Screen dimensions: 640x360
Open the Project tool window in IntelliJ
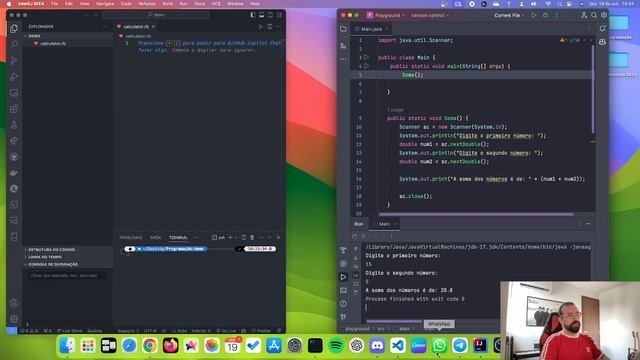(x=343, y=29)
